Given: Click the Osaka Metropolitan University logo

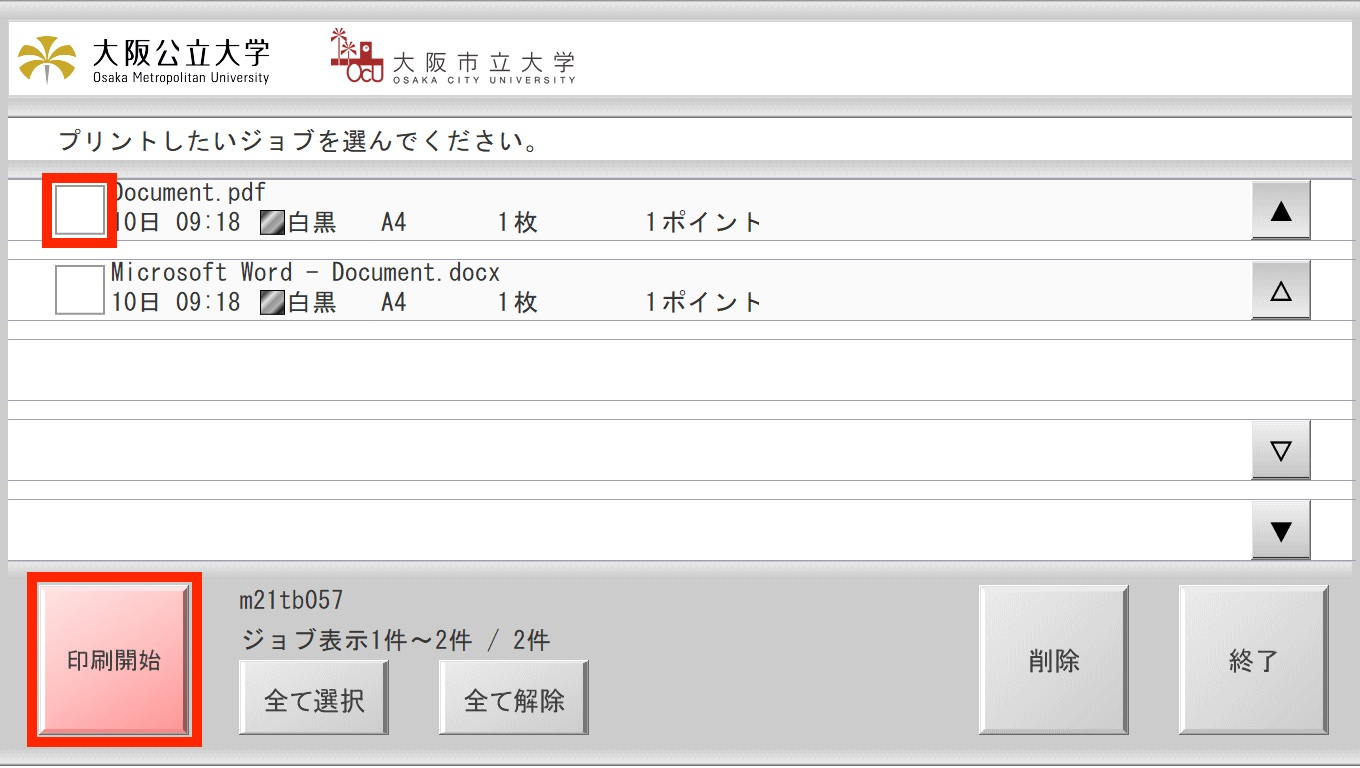Looking at the screenshot, I should click(145, 60).
